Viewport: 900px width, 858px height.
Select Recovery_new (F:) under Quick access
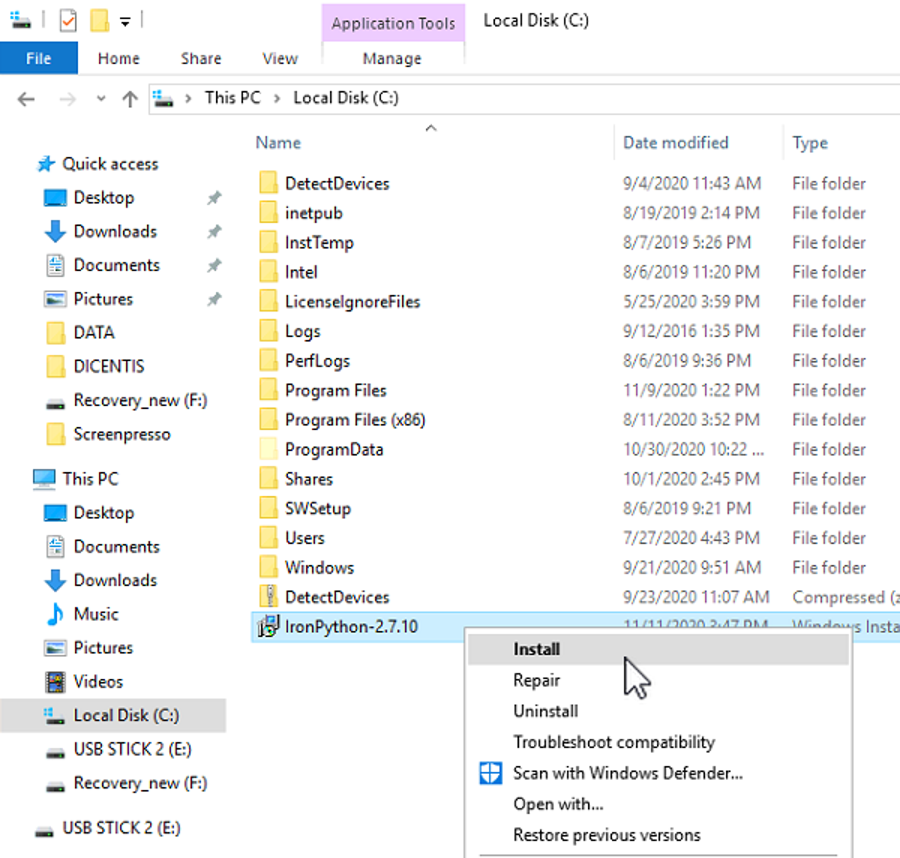(140, 400)
